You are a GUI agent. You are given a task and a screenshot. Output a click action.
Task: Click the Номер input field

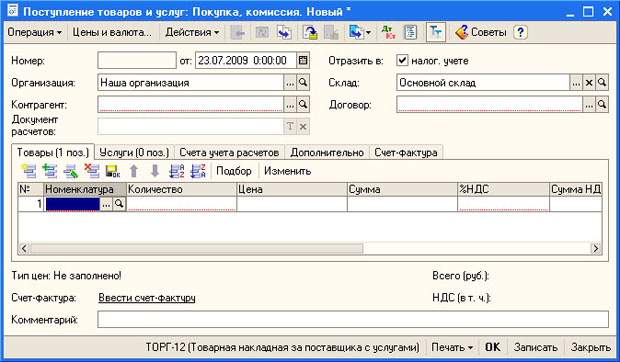137,60
